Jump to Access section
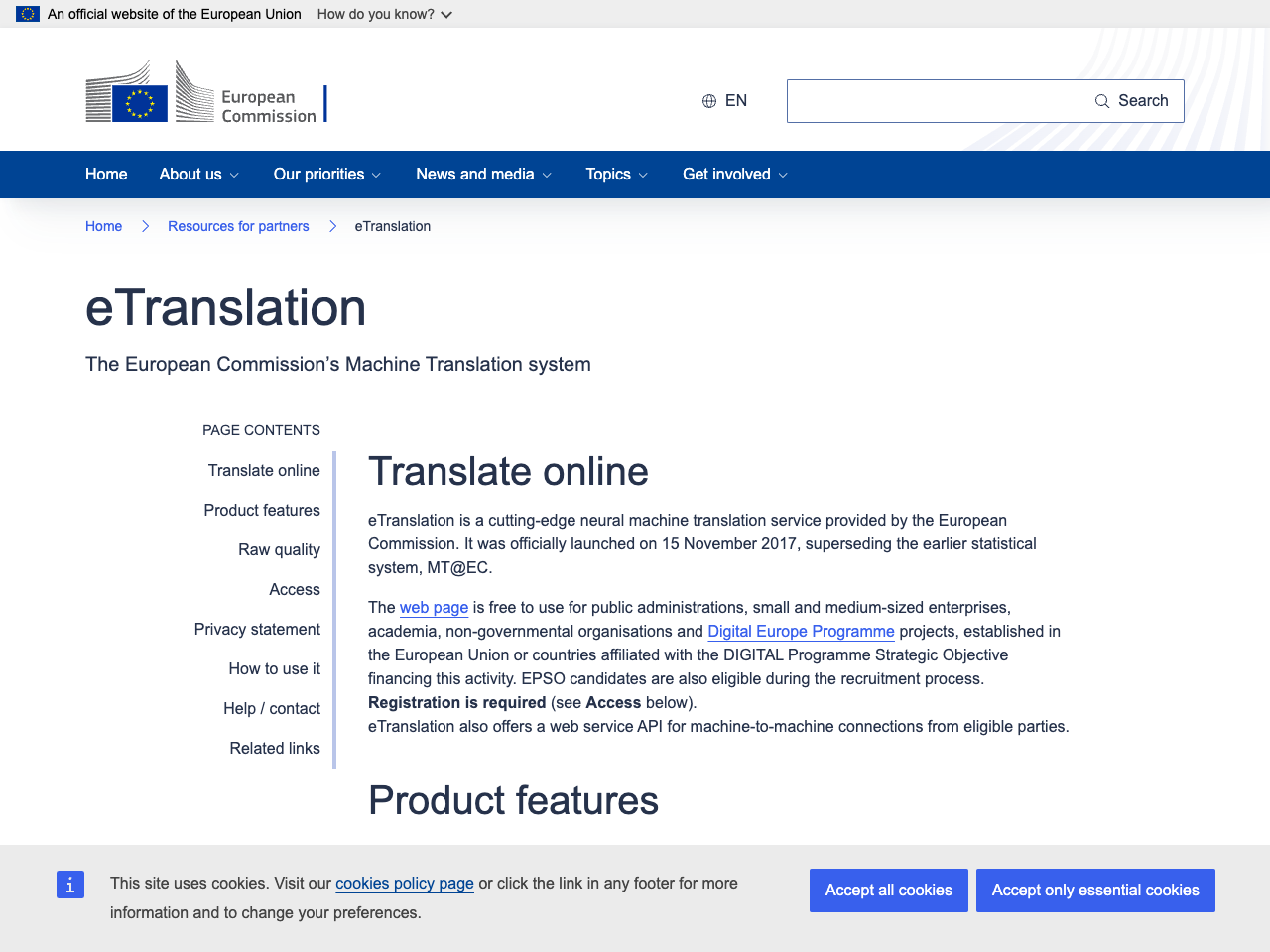 tap(295, 589)
